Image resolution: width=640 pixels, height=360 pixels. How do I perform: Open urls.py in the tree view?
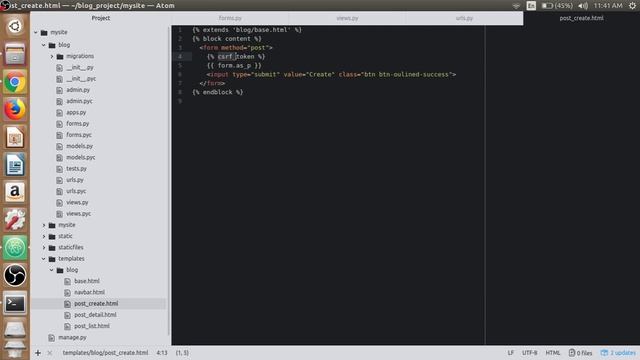[75, 180]
